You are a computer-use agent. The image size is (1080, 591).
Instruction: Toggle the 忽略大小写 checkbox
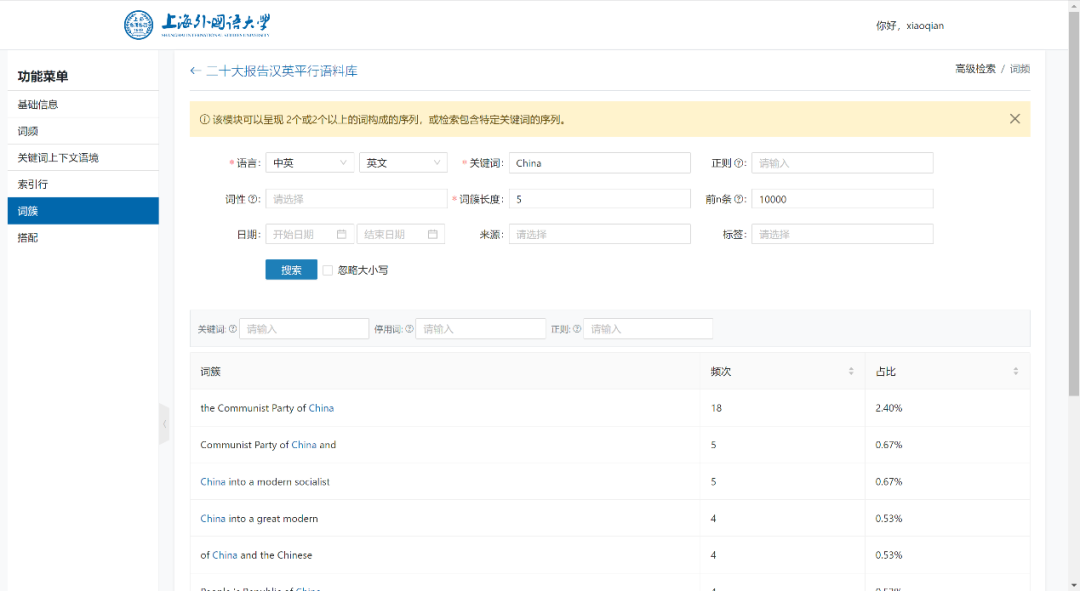(x=328, y=270)
